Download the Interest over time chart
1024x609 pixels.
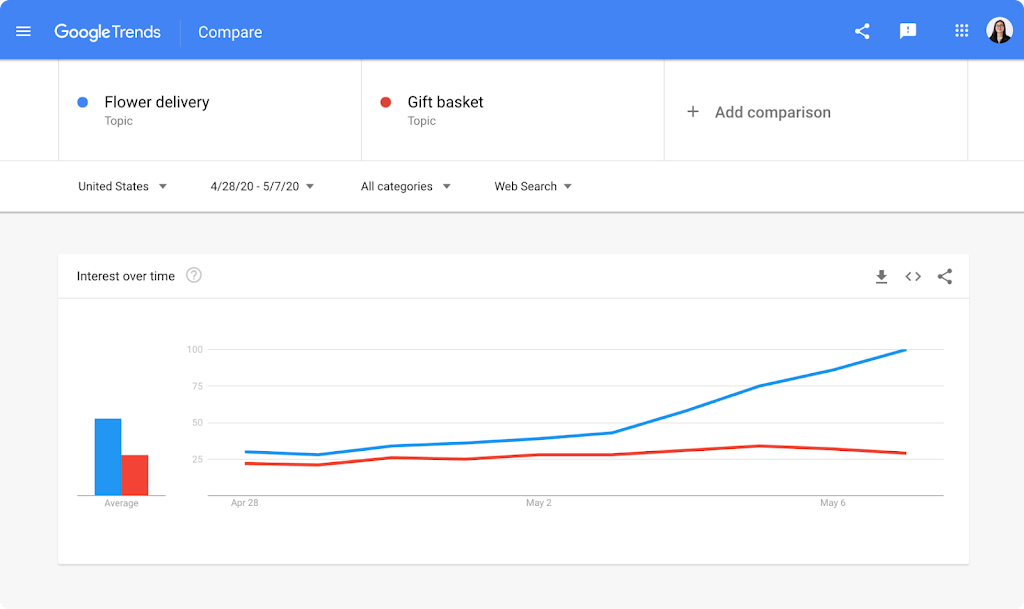[881, 277]
